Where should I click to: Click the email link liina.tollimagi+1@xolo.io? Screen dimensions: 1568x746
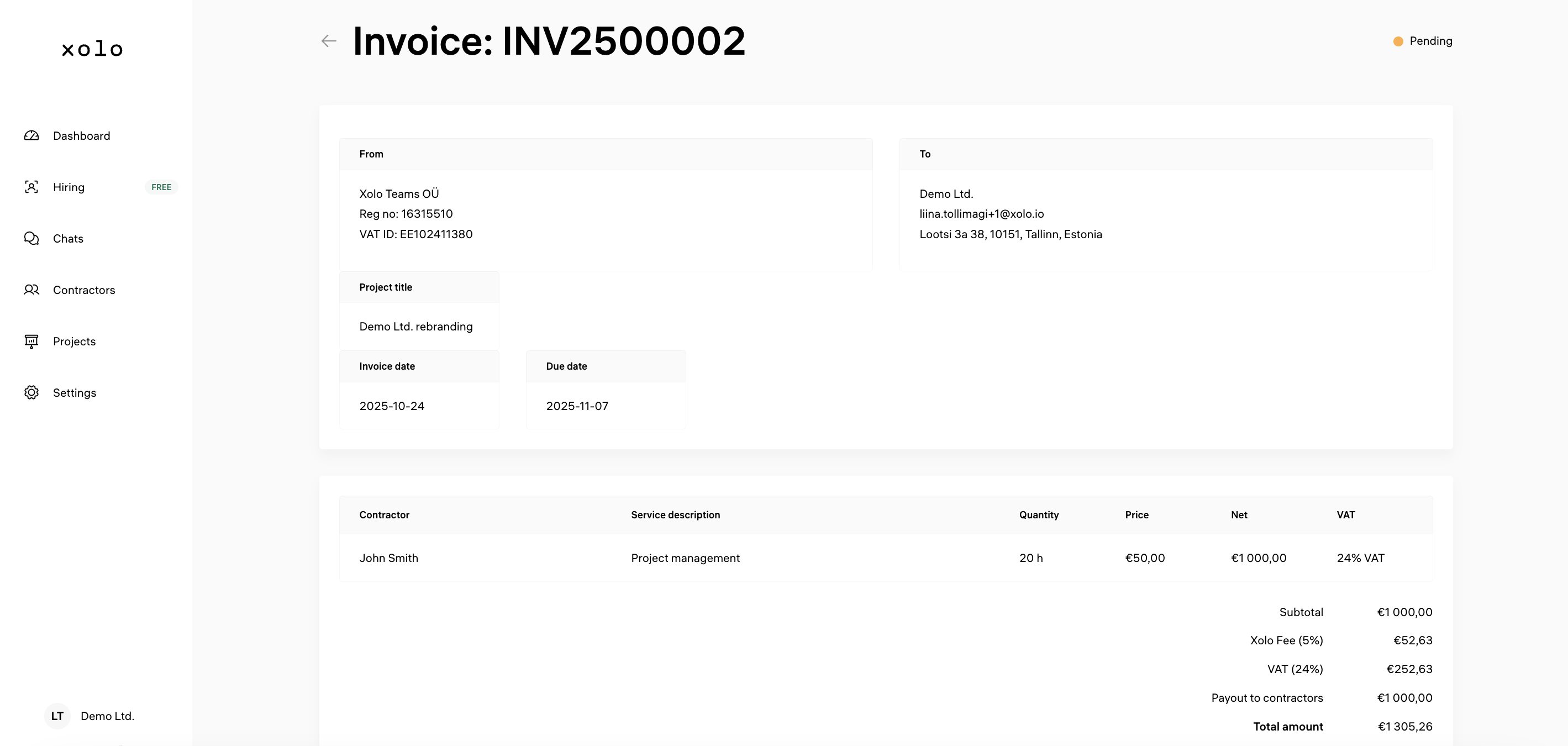[x=981, y=213]
